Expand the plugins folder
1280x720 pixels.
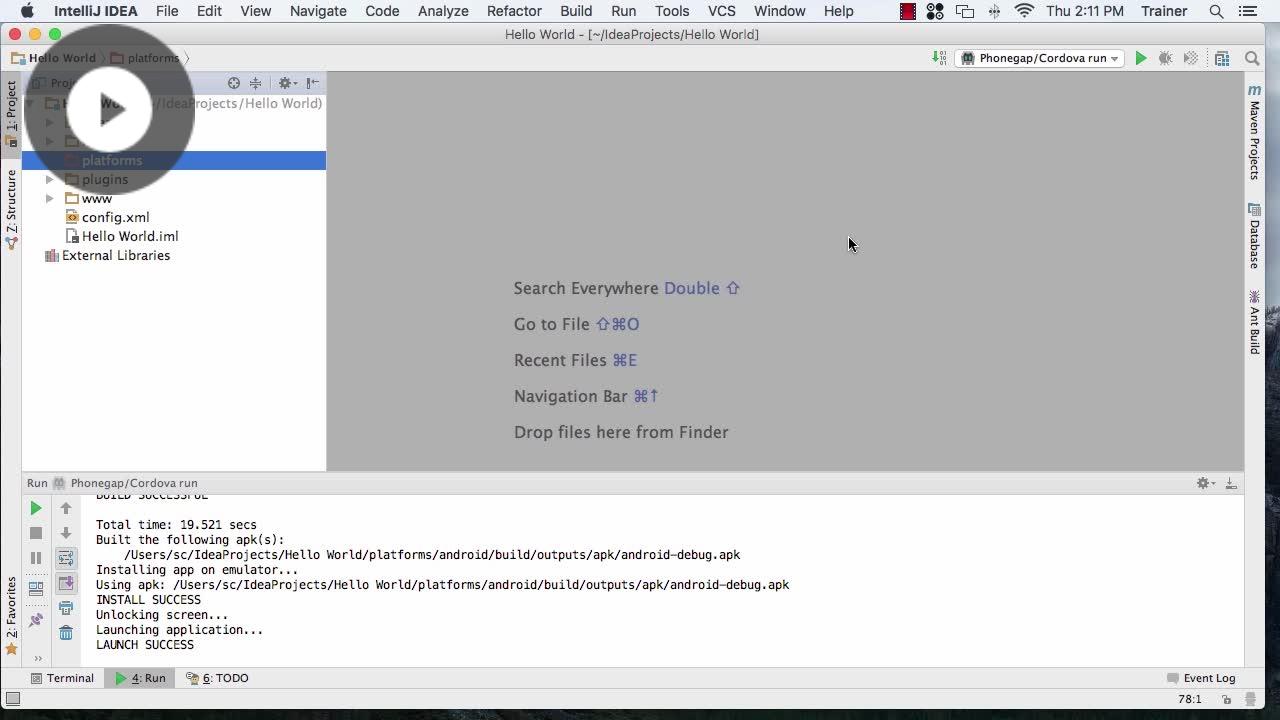click(50, 179)
